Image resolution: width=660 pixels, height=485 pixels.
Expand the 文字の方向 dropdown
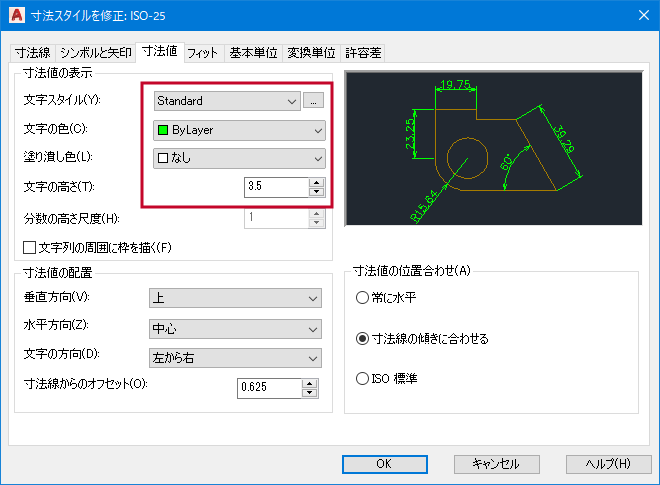point(234,358)
